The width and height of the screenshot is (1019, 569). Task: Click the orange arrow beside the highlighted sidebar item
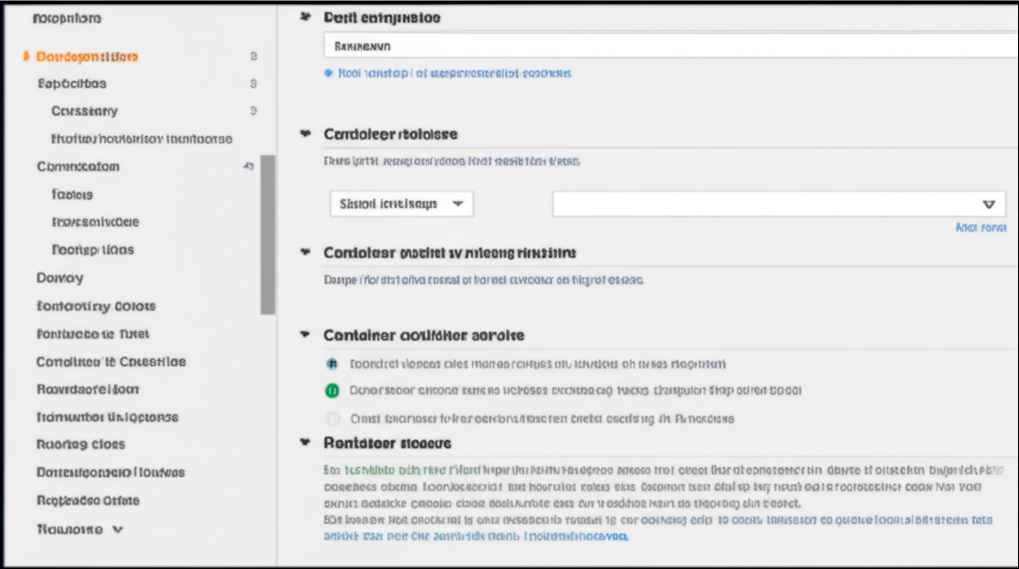coord(25,57)
